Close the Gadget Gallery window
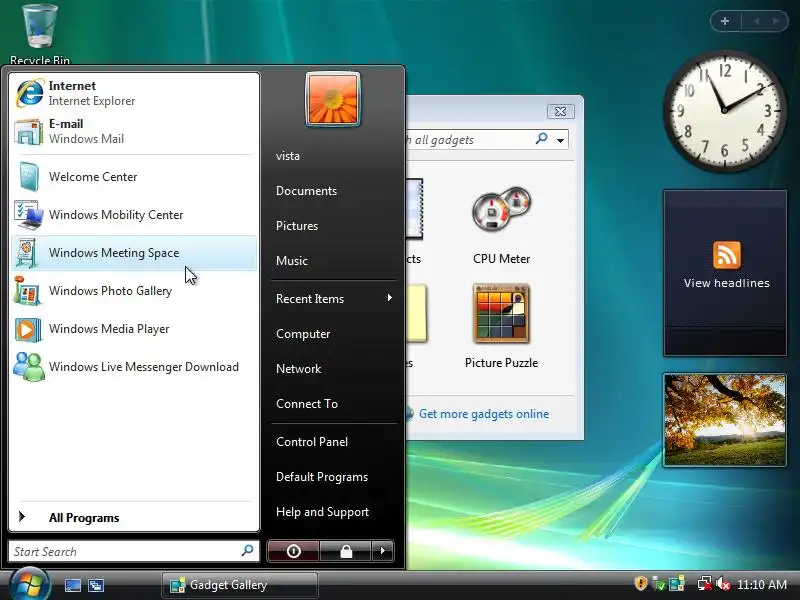 coord(560,111)
